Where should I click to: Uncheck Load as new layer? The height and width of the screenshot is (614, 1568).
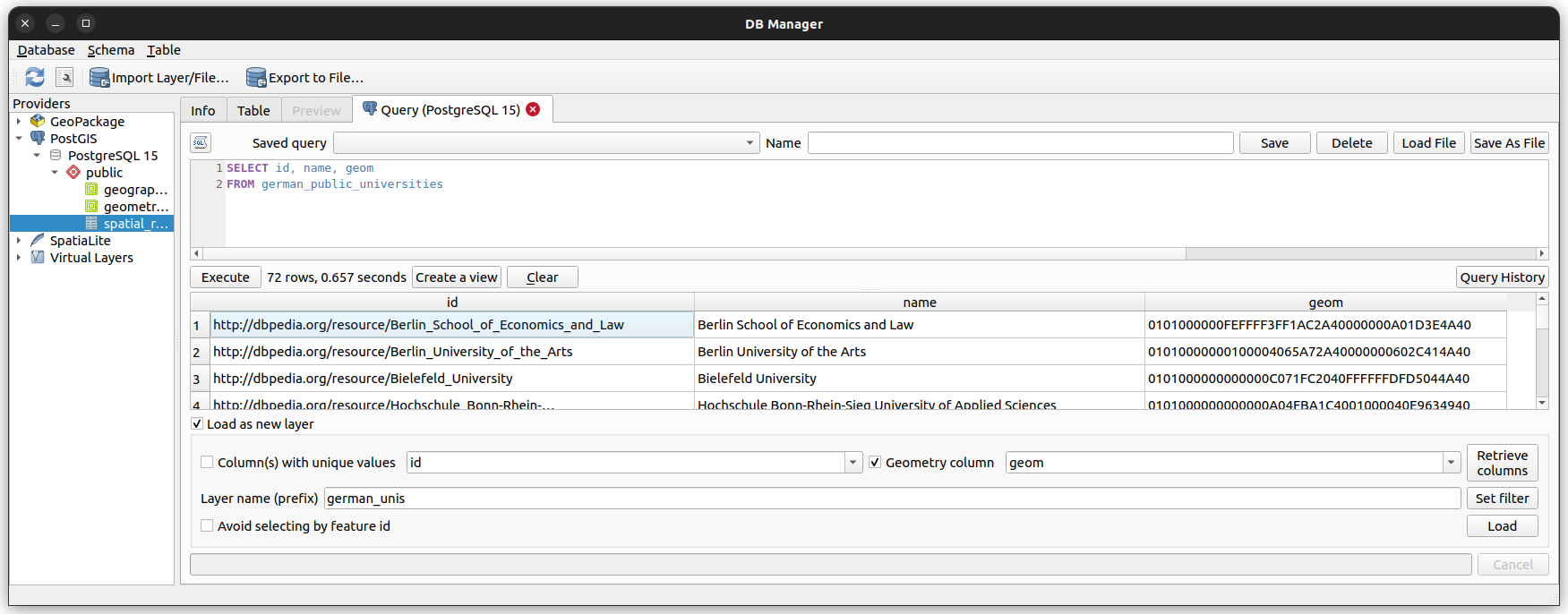(197, 424)
